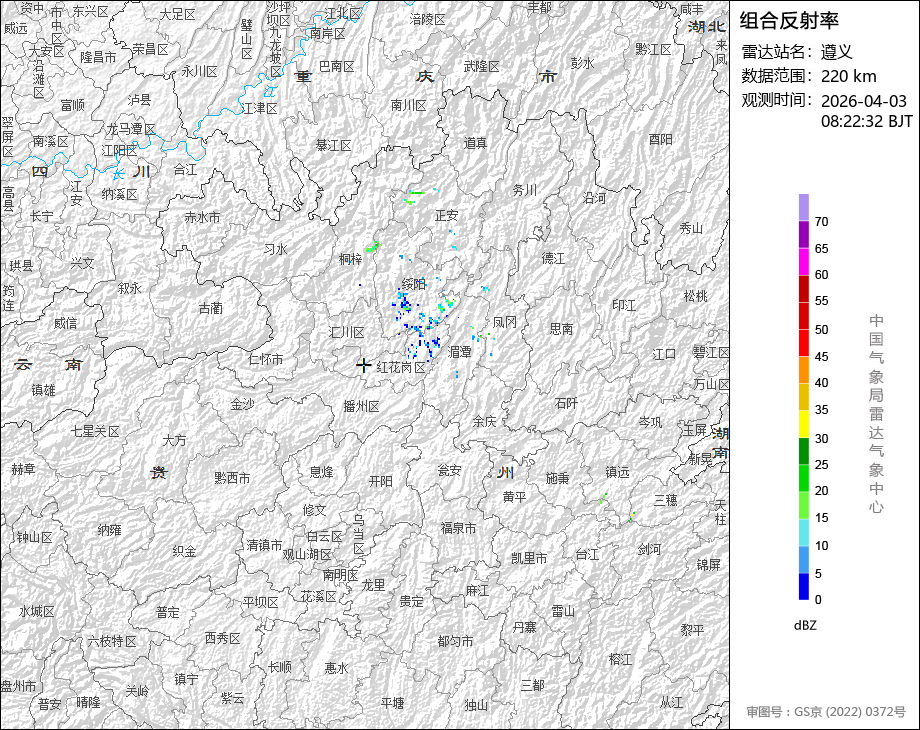Image resolution: width=920 pixels, height=730 pixels.
Task: Click the lavender above-70 dBZ legend color
Action: point(804,207)
